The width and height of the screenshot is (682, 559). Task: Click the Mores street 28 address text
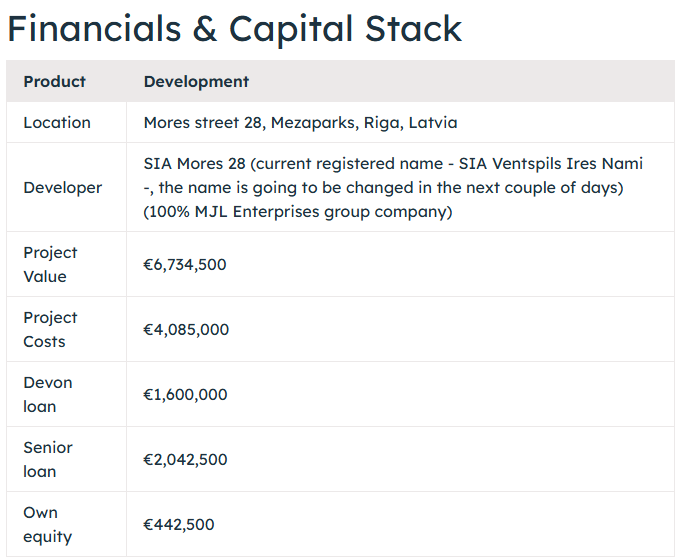coord(300,123)
